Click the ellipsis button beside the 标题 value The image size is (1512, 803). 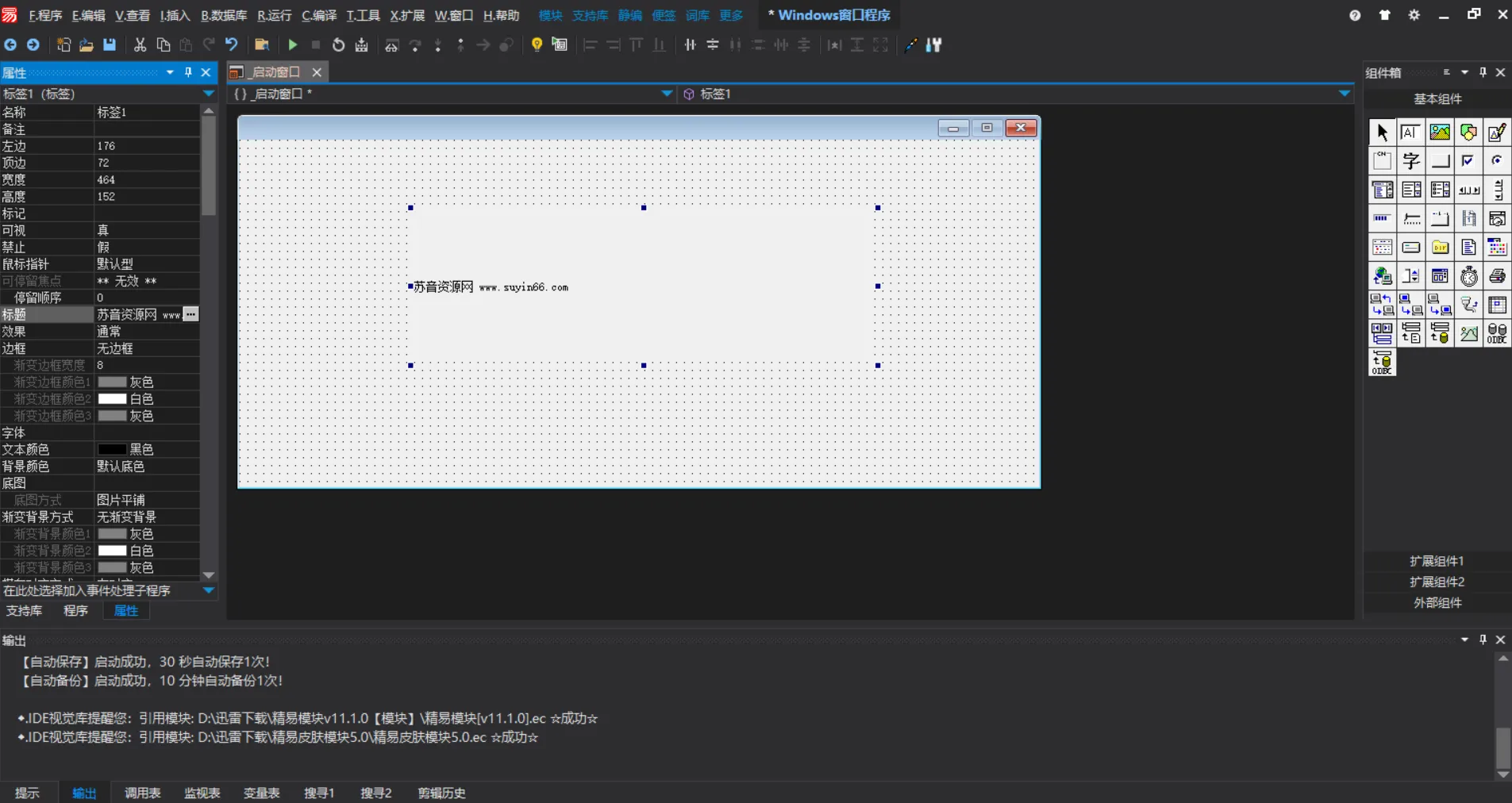click(190, 314)
